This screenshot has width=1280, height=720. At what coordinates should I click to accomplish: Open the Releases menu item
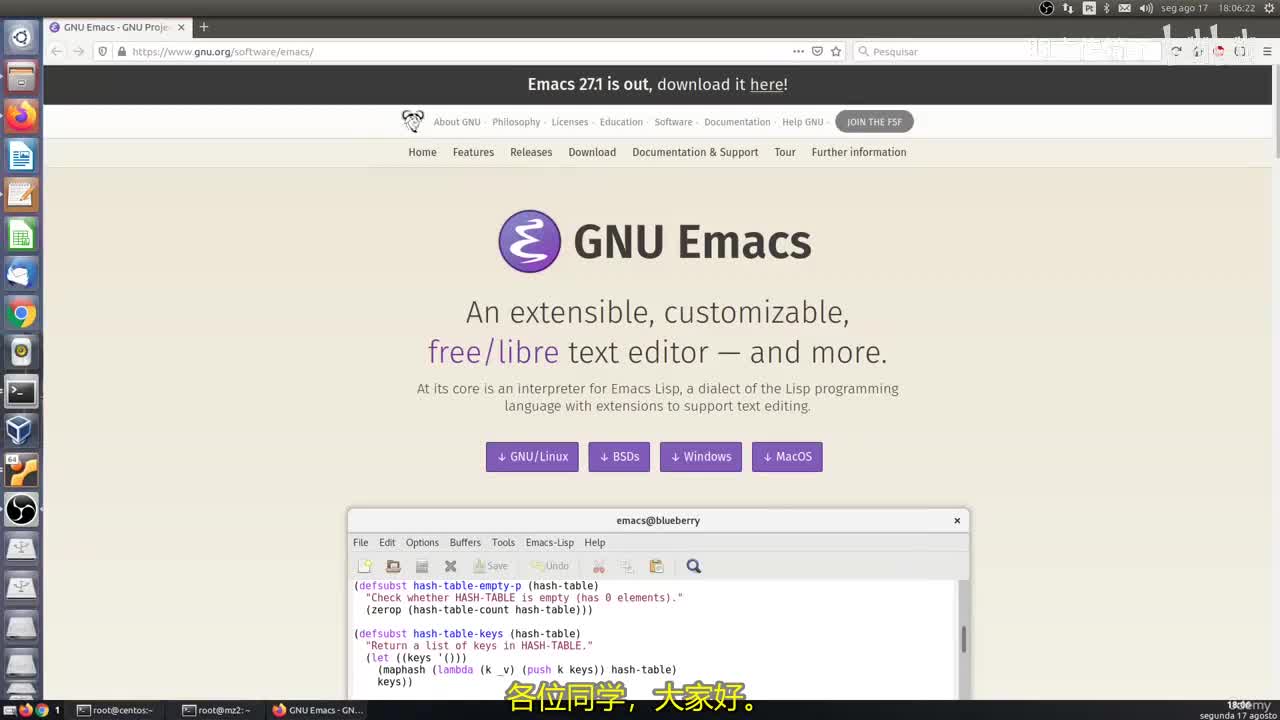(x=531, y=152)
